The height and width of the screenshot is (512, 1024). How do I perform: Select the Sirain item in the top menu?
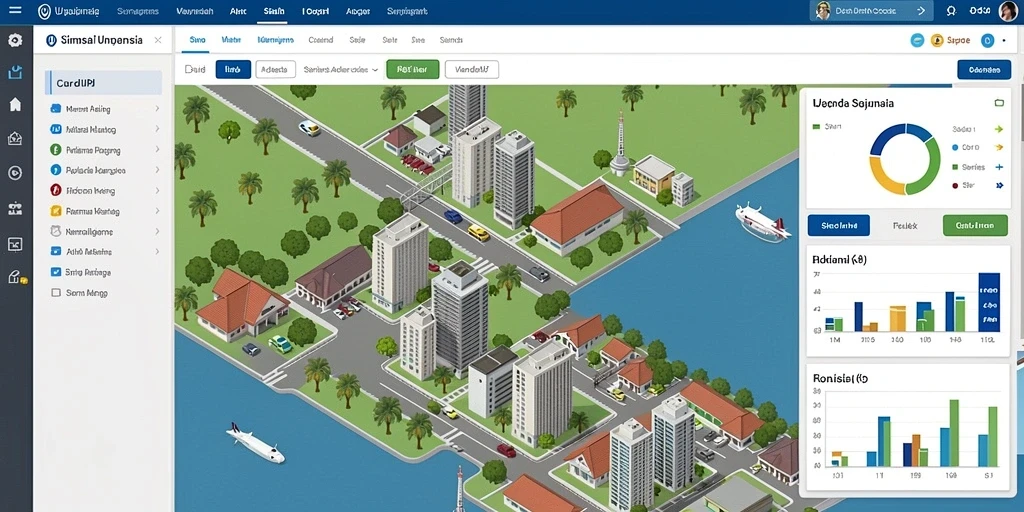[x=274, y=11]
